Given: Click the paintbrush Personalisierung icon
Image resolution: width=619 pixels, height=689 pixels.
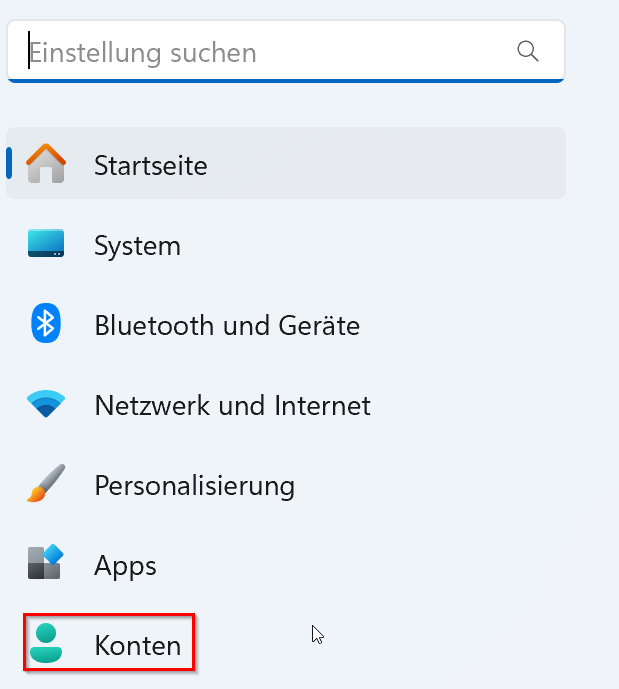Looking at the screenshot, I should coord(46,483).
